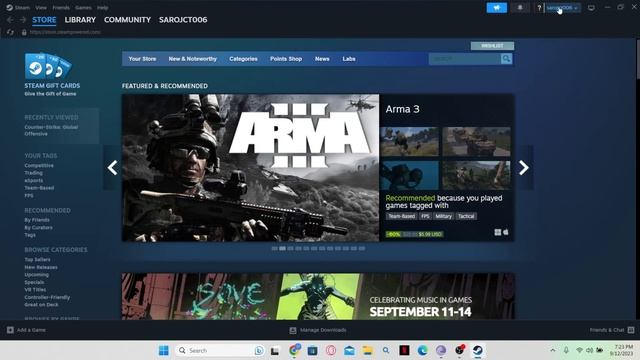Screen dimensions: 640x360
Task: Browse New Releases category
Action: tap(41, 267)
